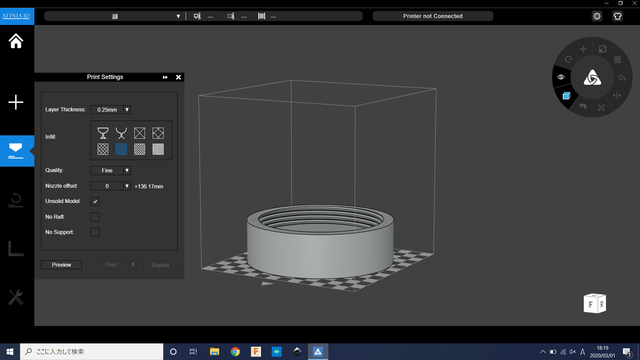640x360 pixels.
Task: Click the Add model plus icon
Action: click(16, 102)
